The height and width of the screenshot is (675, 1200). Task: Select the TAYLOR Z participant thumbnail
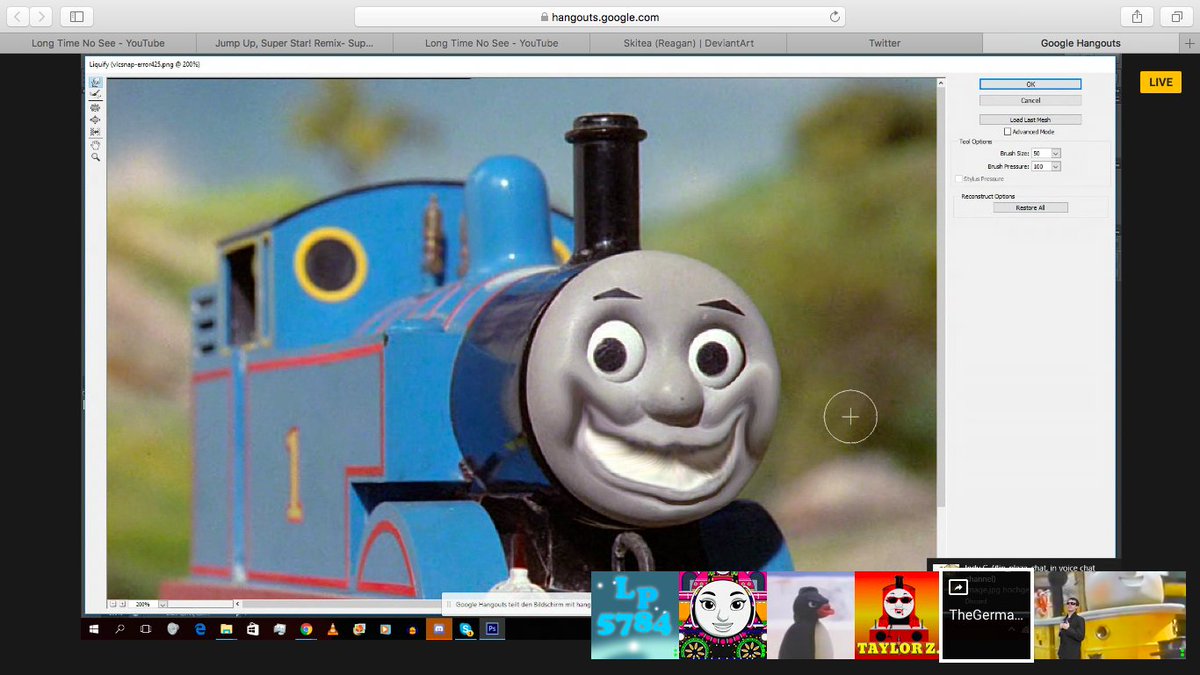898,615
